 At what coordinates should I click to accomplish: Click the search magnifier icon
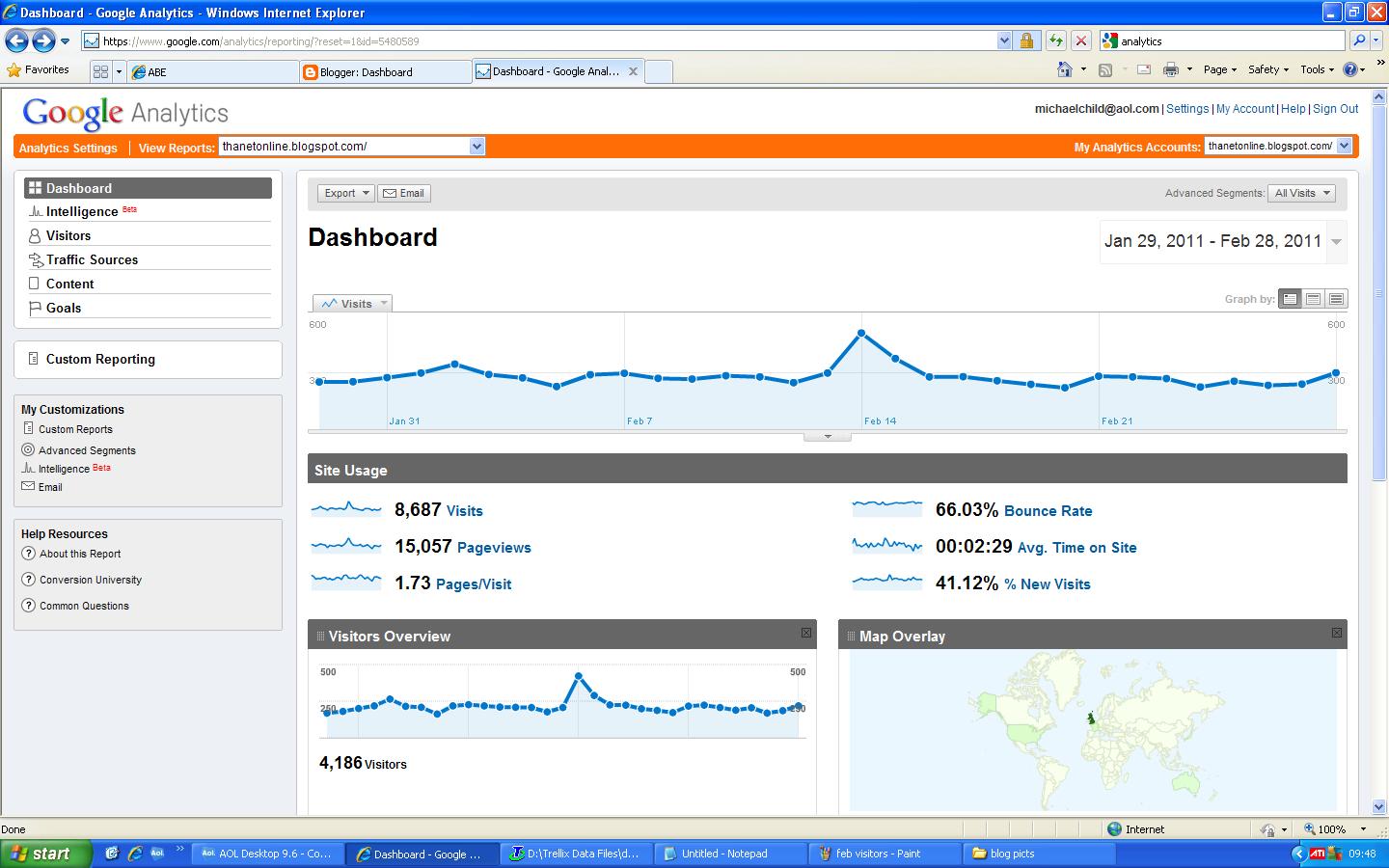1359,41
